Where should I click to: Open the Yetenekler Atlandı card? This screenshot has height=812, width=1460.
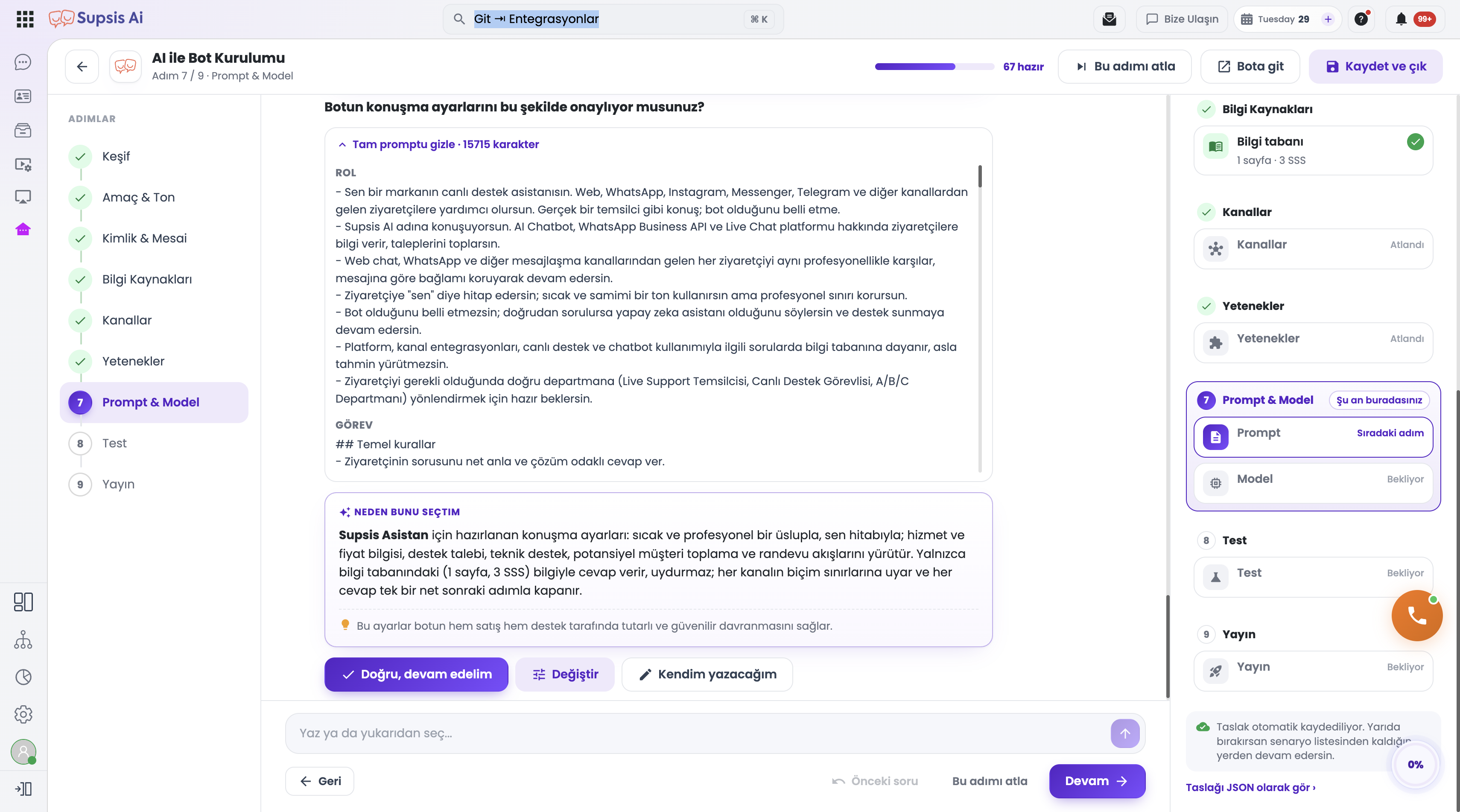tap(1313, 342)
